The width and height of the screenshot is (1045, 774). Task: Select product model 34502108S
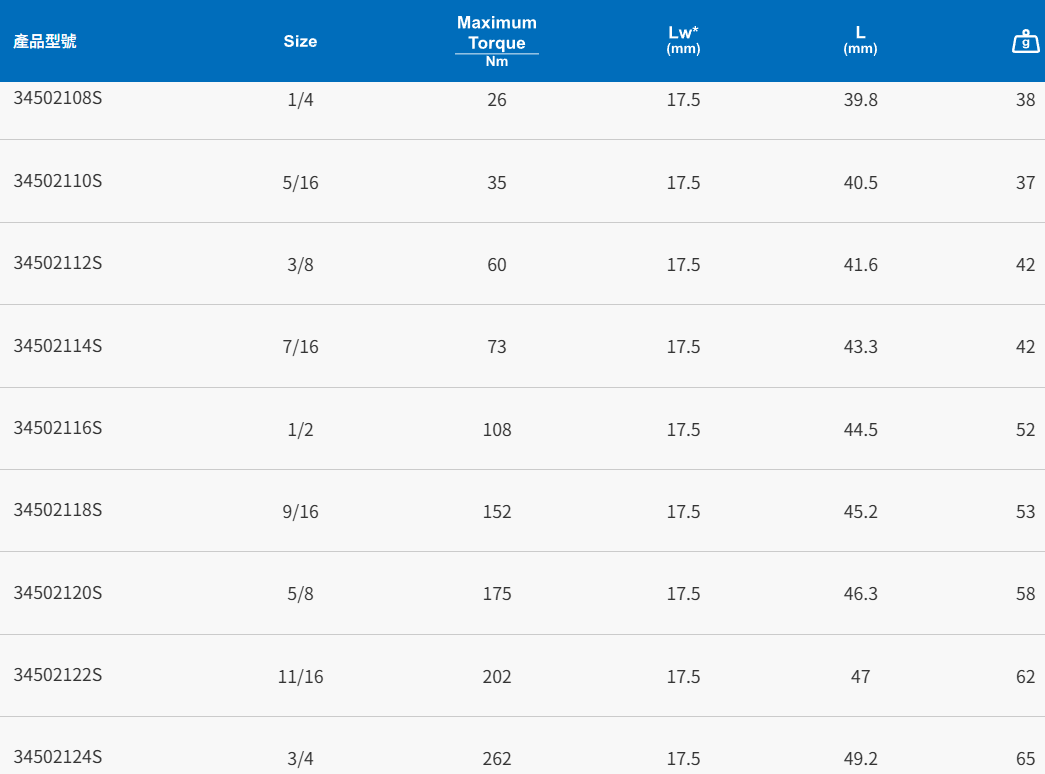click(x=58, y=98)
